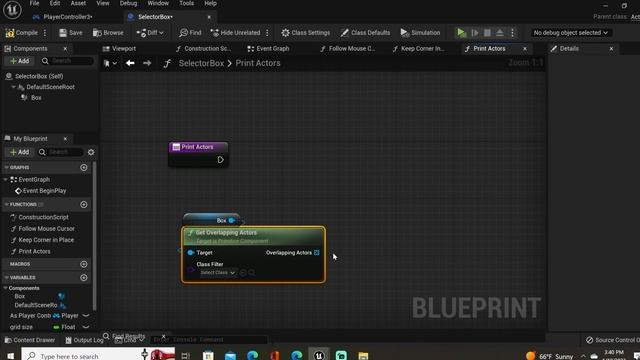Navigate forward in graph history
The image size is (640, 360).
[x=147, y=63]
